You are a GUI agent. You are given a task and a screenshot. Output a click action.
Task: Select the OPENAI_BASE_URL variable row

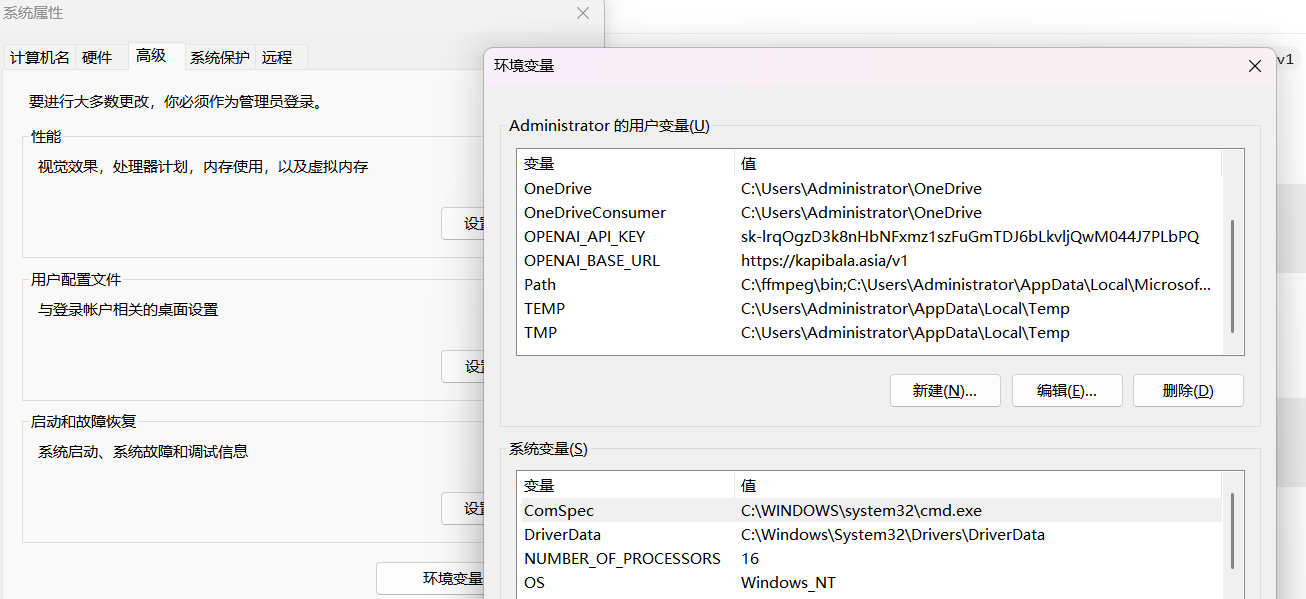click(x=869, y=261)
